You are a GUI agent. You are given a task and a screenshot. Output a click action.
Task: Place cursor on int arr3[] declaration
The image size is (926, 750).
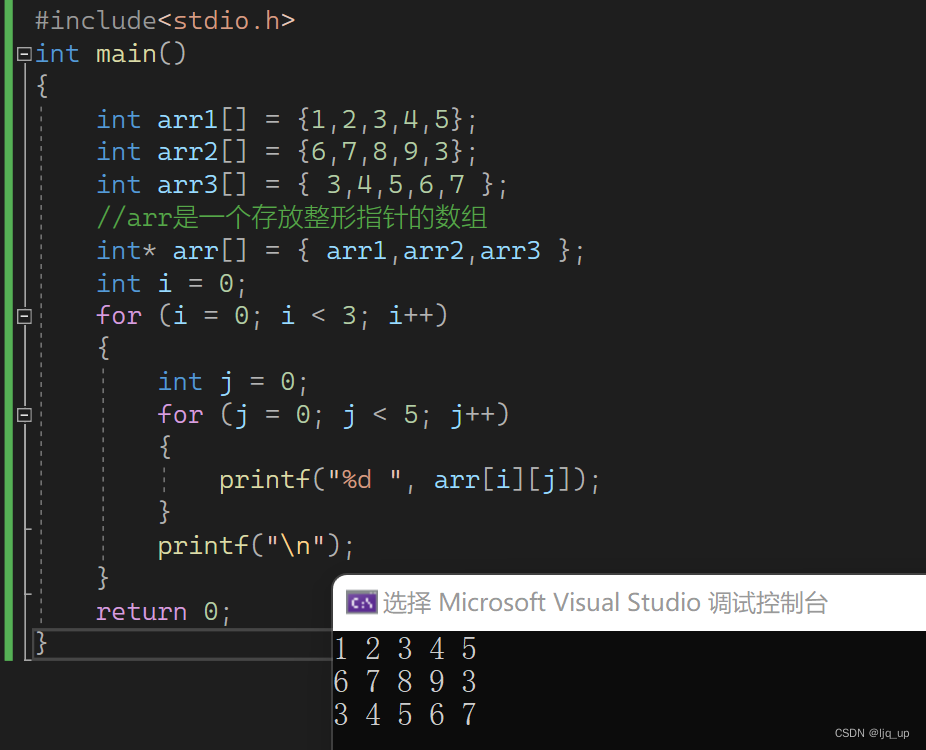point(302,185)
